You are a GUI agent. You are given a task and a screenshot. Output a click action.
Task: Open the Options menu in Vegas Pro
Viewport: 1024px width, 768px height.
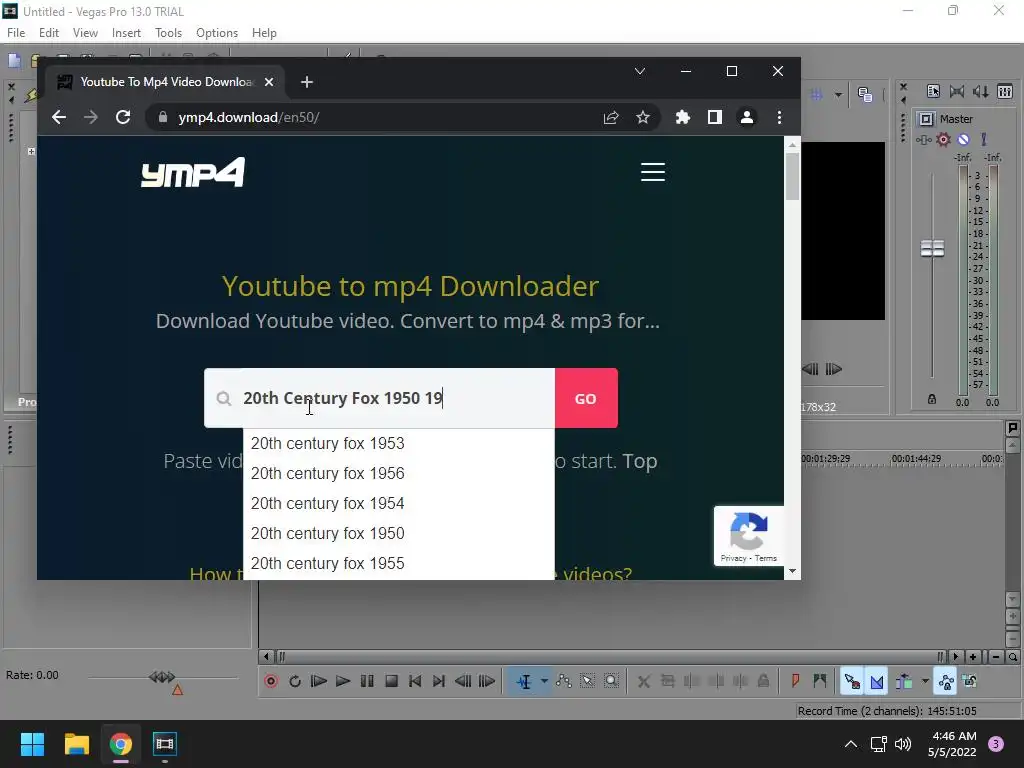pos(217,33)
